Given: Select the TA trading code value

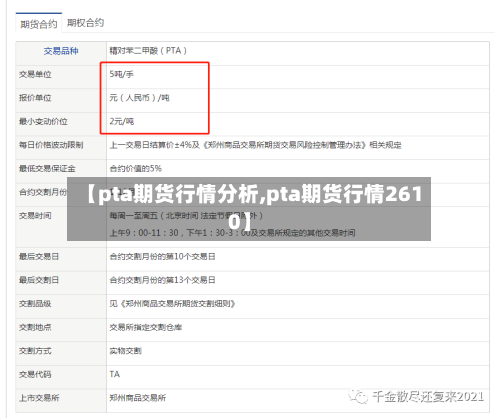Looking at the screenshot, I should click(x=115, y=374).
